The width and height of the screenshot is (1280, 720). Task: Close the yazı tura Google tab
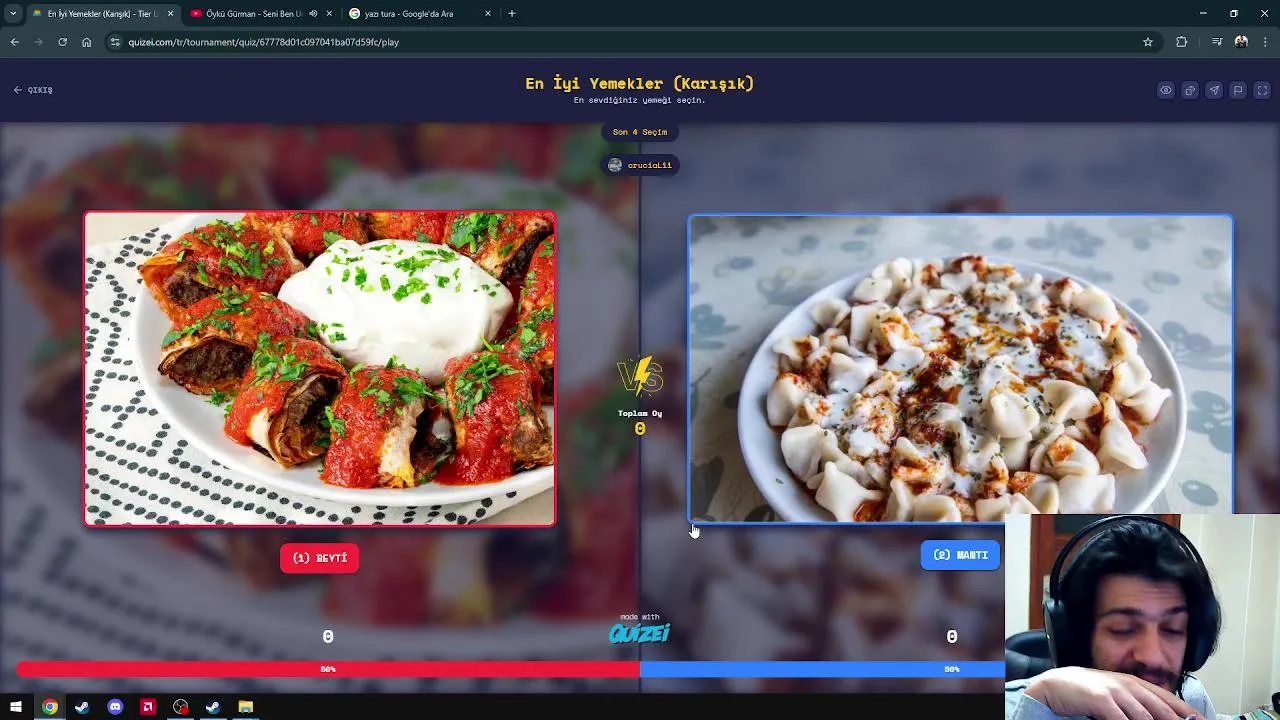(x=488, y=14)
